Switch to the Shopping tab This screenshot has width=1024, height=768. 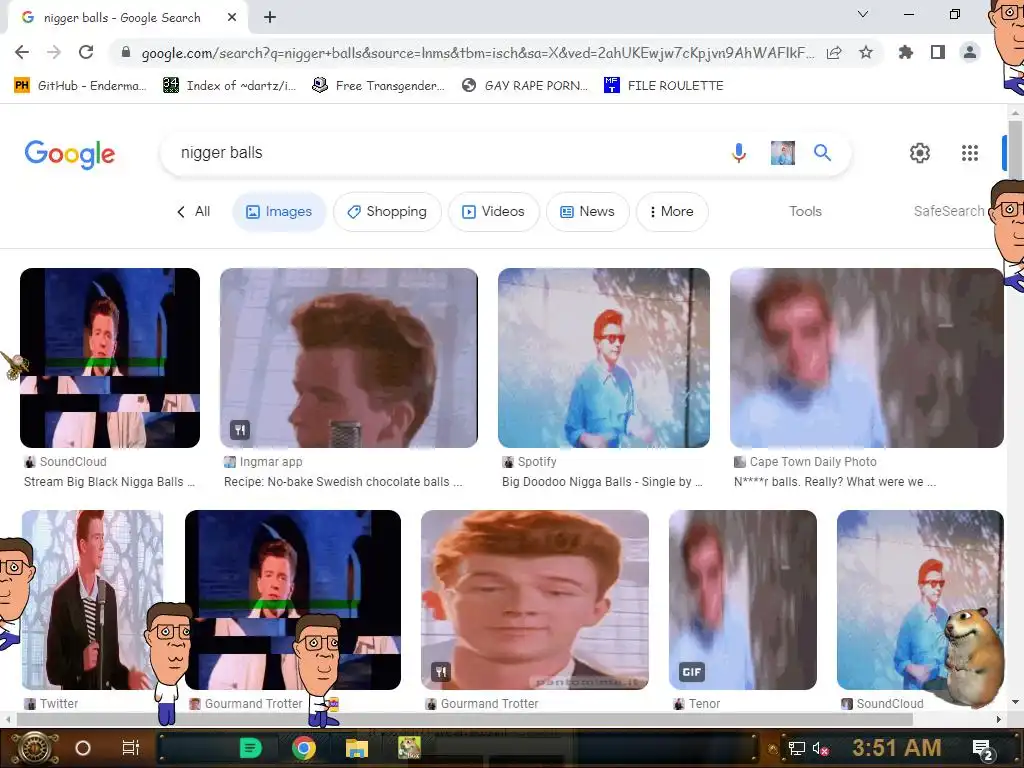click(387, 212)
